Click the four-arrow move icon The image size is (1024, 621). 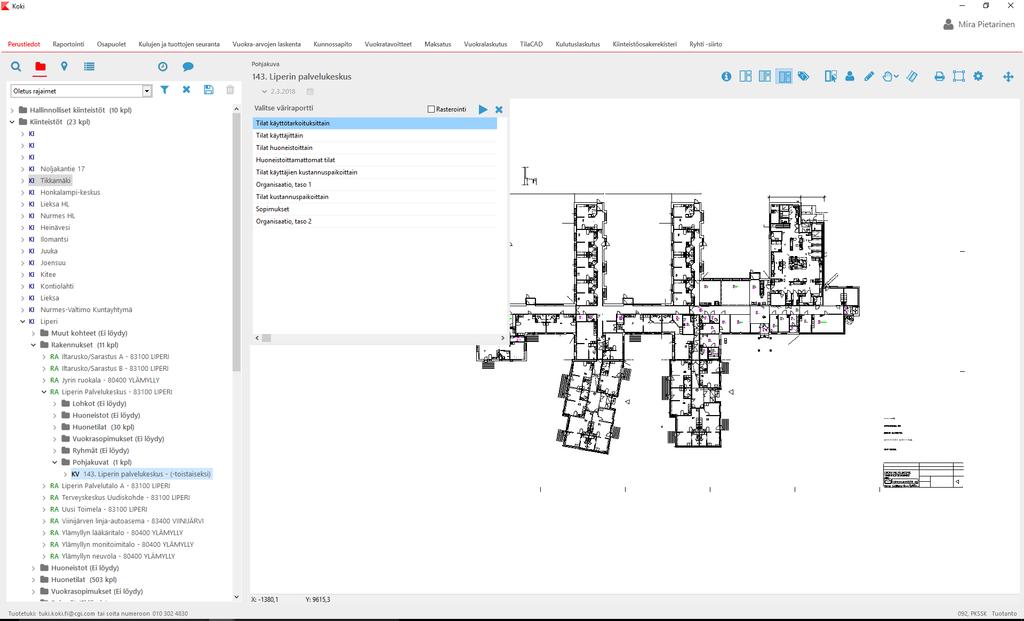(x=1008, y=76)
